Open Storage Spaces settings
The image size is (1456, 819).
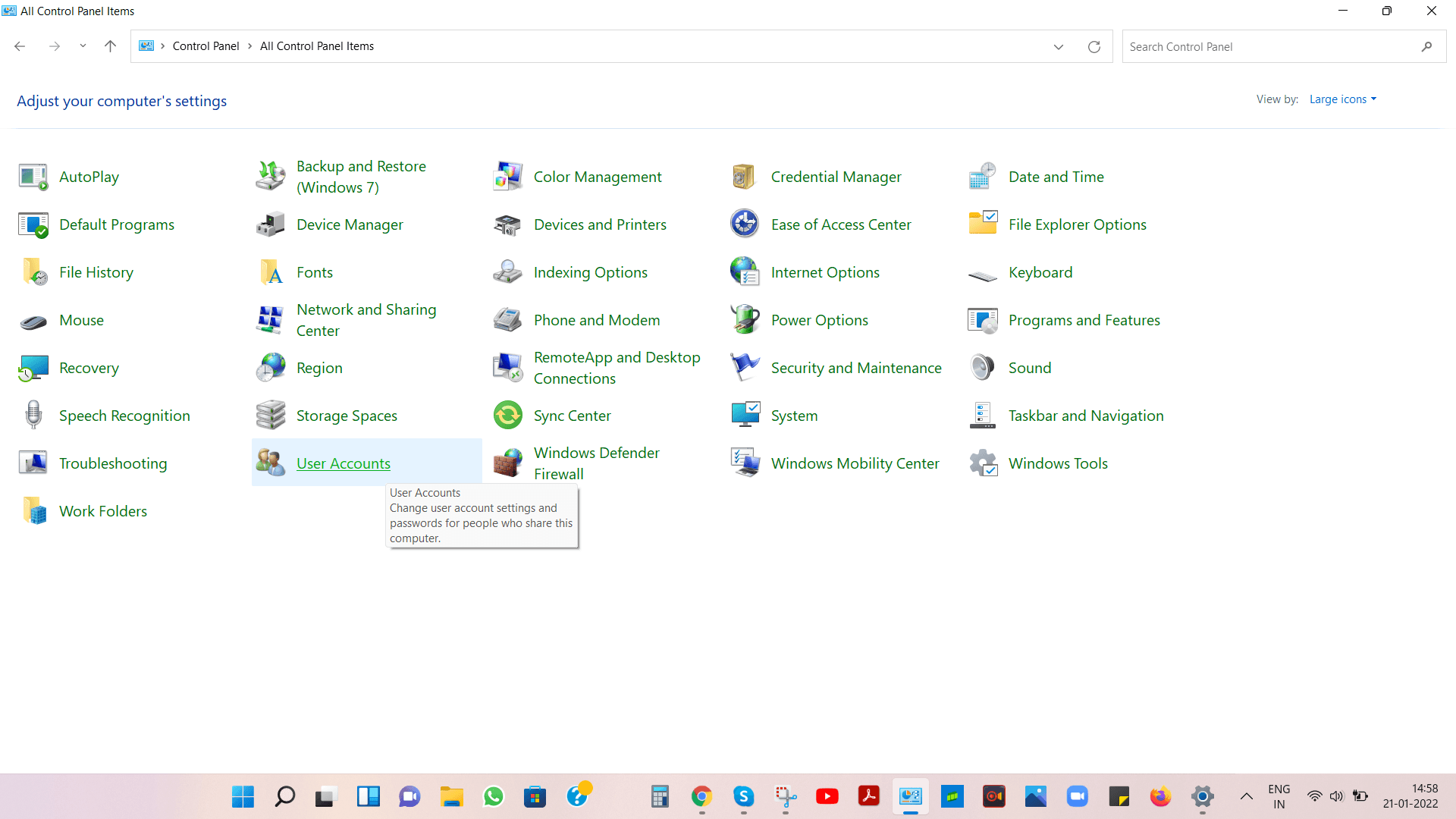click(x=346, y=415)
